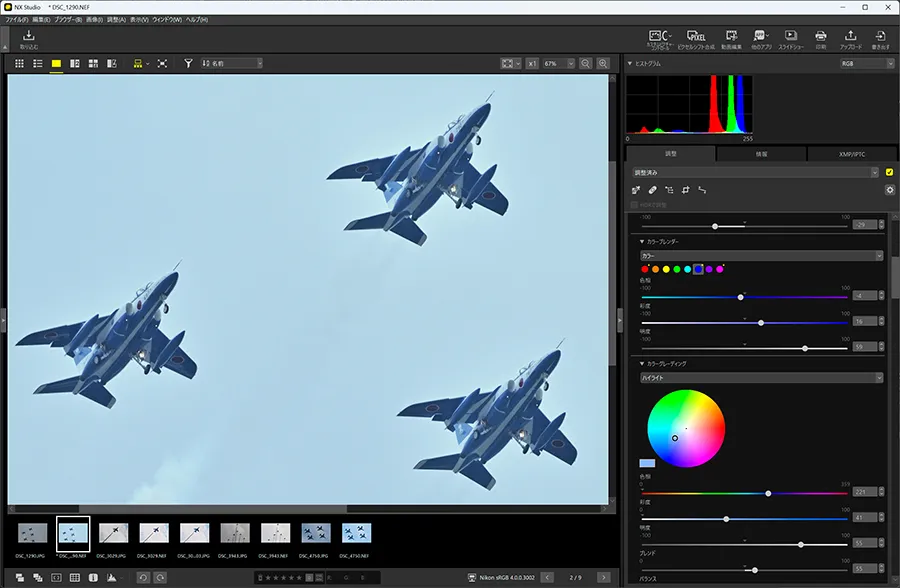Go to the next image with the arrow button
Image resolution: width=900 pixels, height=588 pixels.
coord(603,577)
